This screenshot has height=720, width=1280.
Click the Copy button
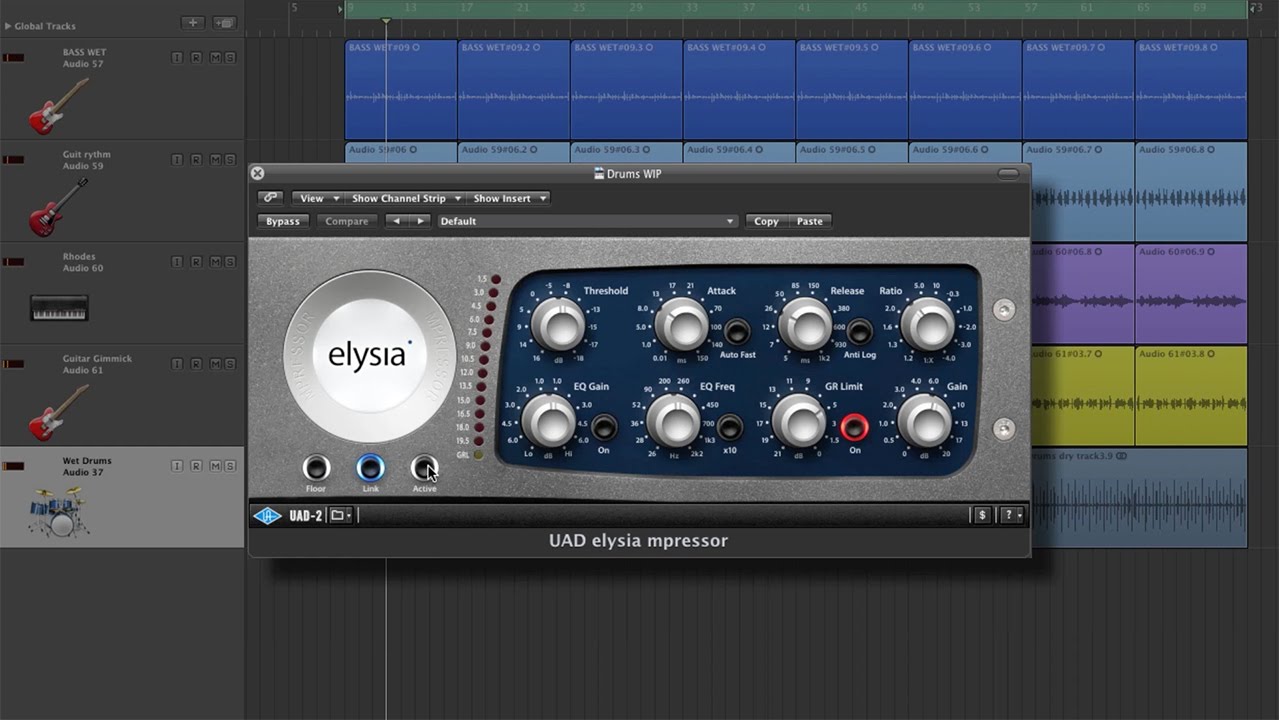click(767, 221)
